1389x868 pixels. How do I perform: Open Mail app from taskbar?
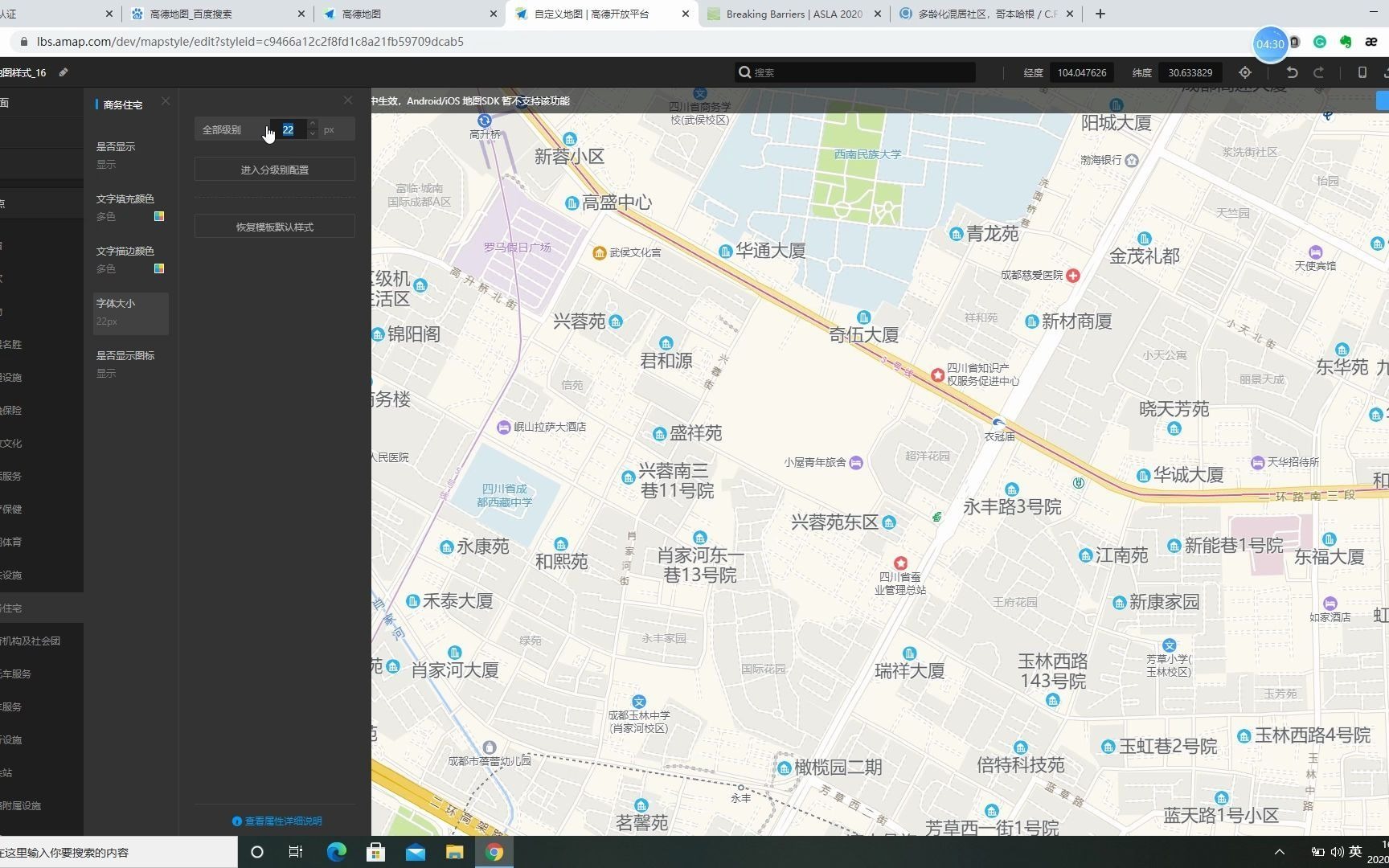(416, 852)
